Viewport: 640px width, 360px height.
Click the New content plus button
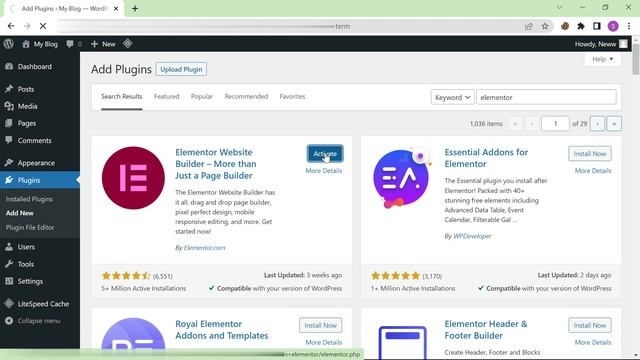click(x=103, y=44)
